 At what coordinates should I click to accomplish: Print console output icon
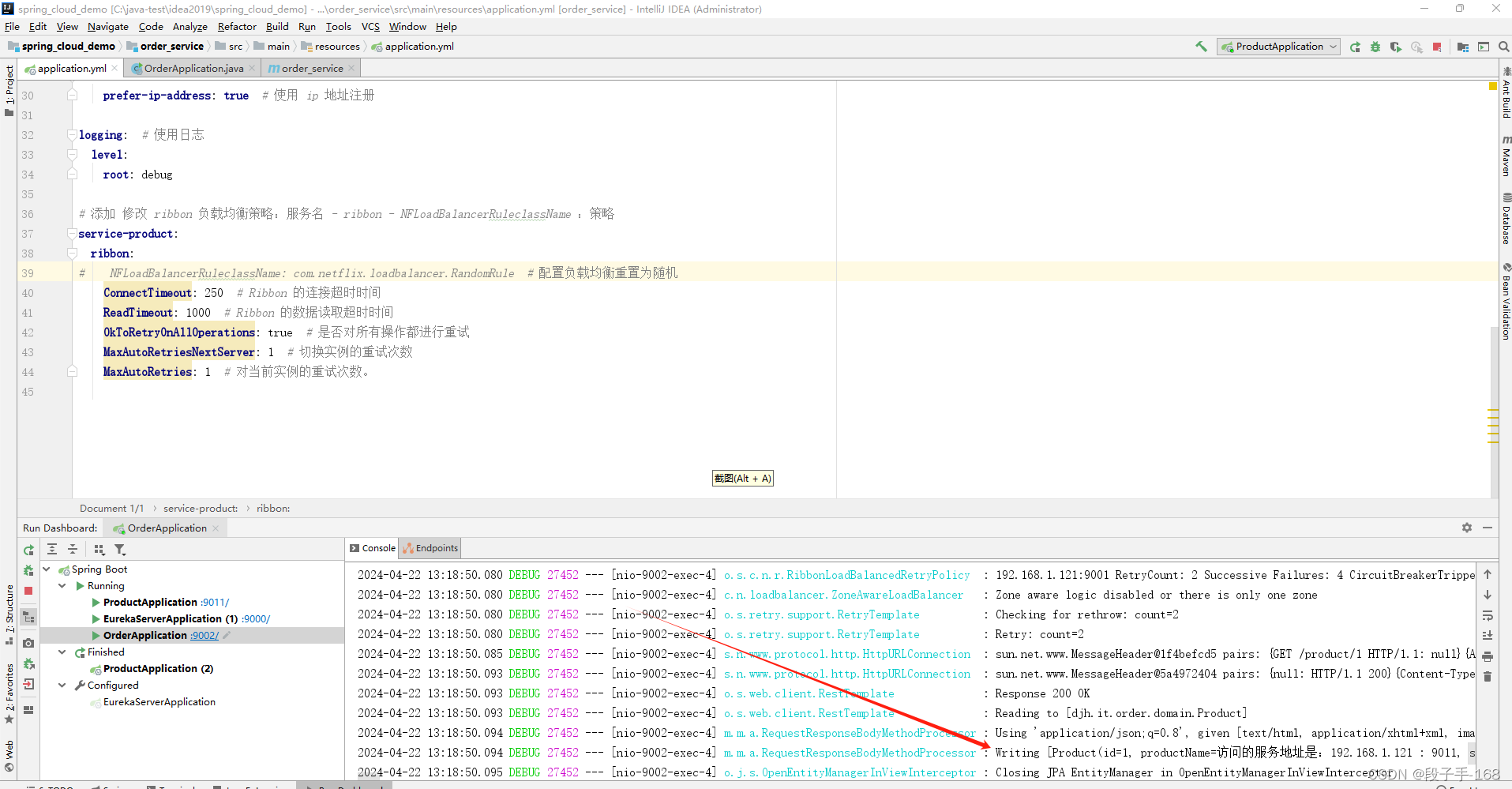coord(1488,656)
